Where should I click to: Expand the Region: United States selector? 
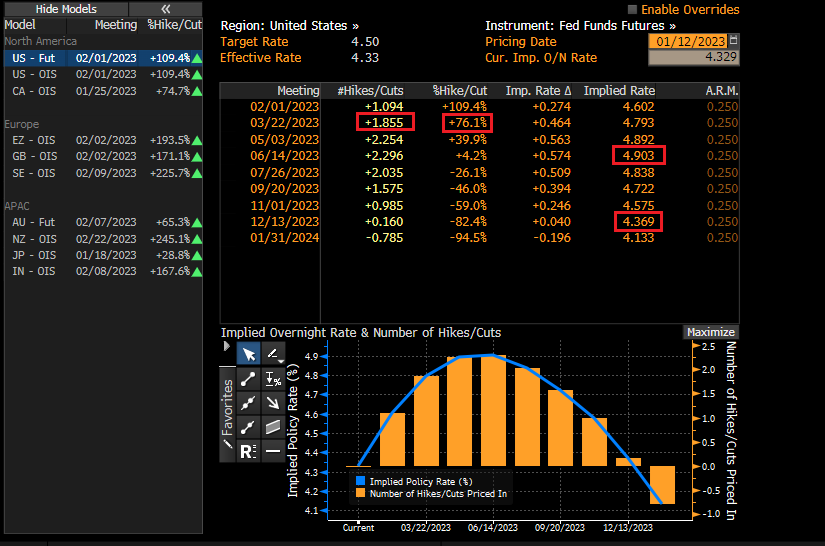click(290, 25)
